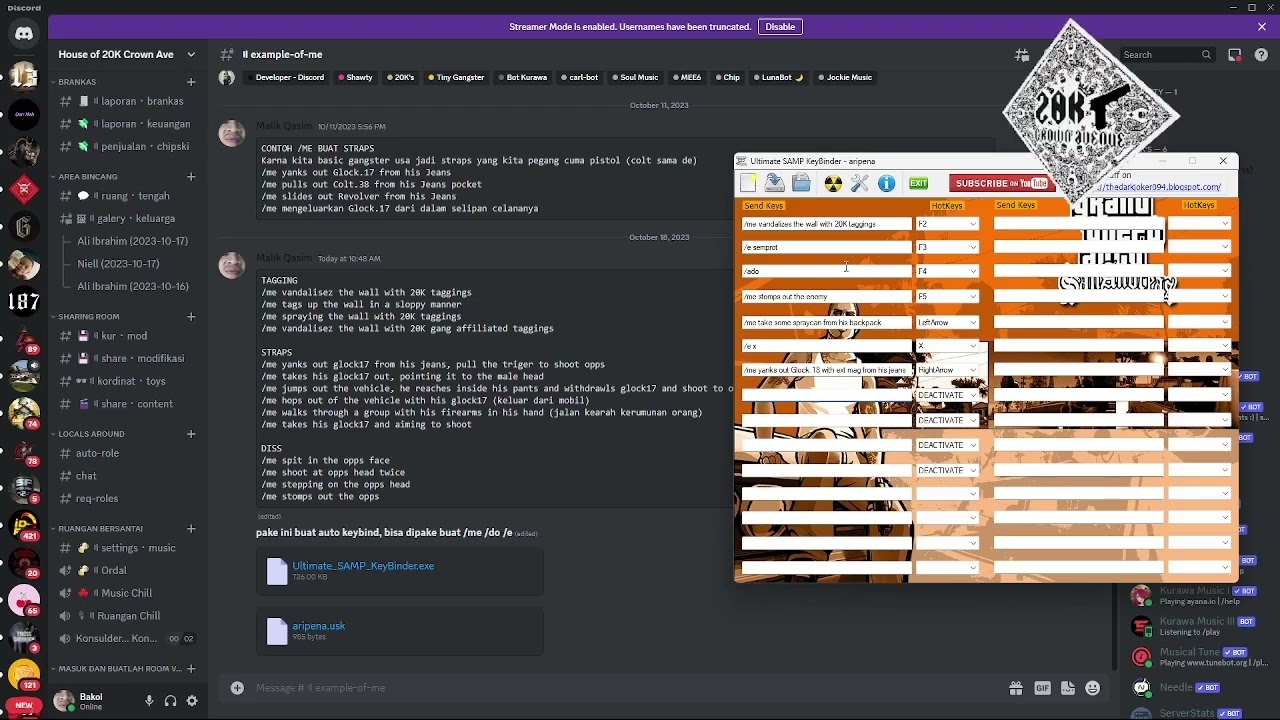This screenshot has height=720, width=1280.
Task: Dismiss the Streamer Mode banner
Action: (1262, 27)
